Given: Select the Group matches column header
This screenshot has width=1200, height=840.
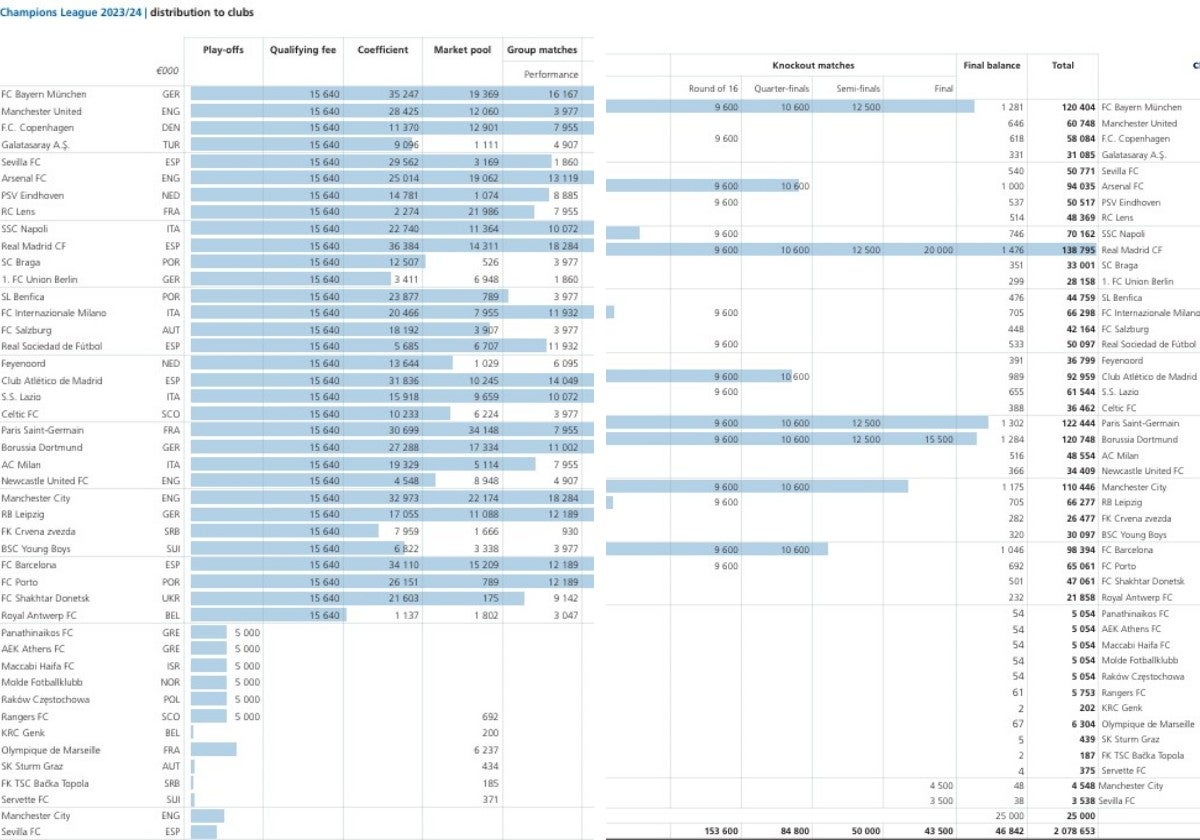Looking at the screenshot, I should click(x=542, y=50).
